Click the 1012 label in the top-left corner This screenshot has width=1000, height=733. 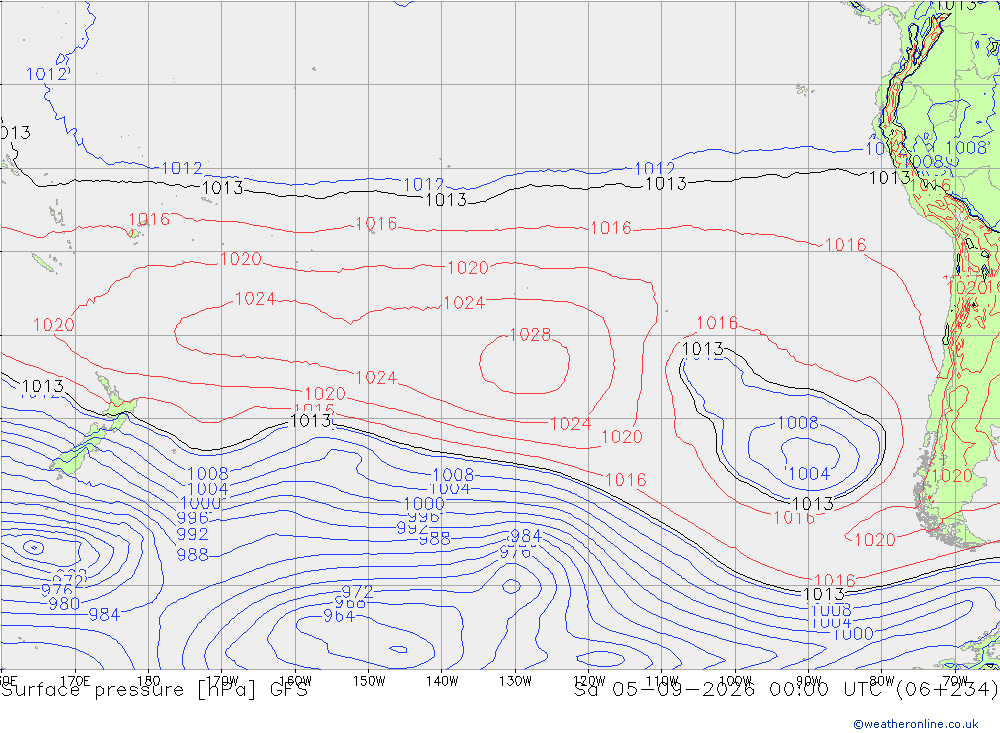pos(47,74)
